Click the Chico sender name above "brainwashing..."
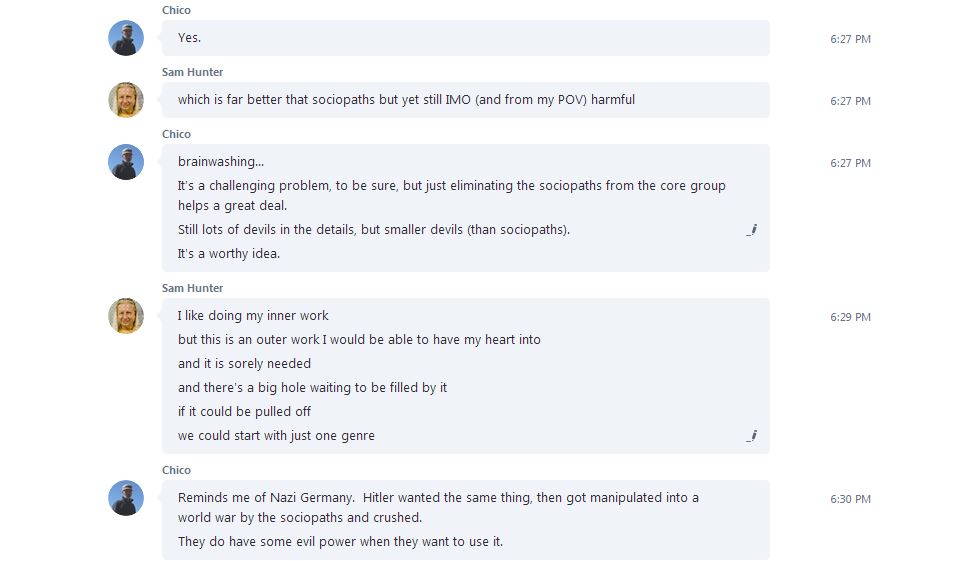The image size is (980, 561). pyautogui.click(x=176, y=134)
